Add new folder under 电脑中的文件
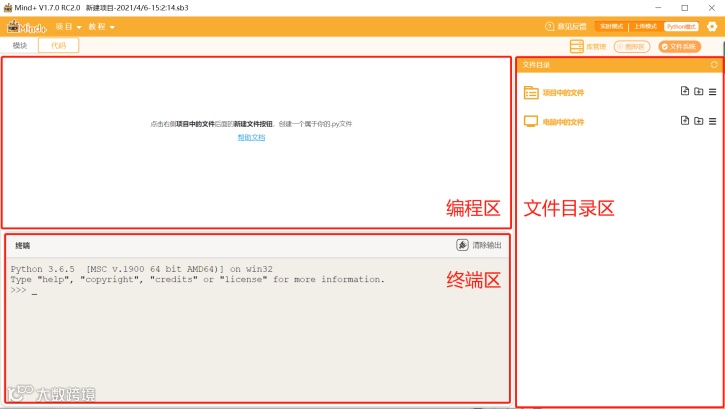 (699, 121)
